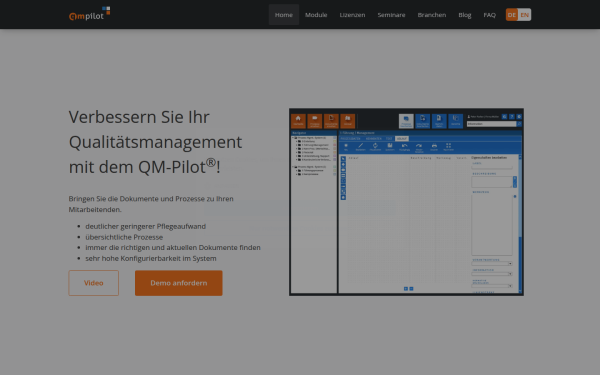Click the Demo anfordern button
This screenshot has height=375, width=600.
179,283
